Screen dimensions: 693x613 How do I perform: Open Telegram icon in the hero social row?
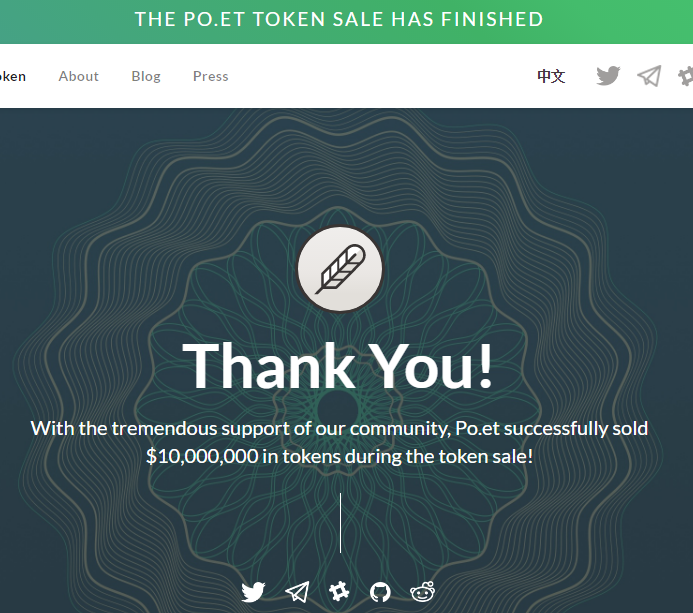point(297,592)
